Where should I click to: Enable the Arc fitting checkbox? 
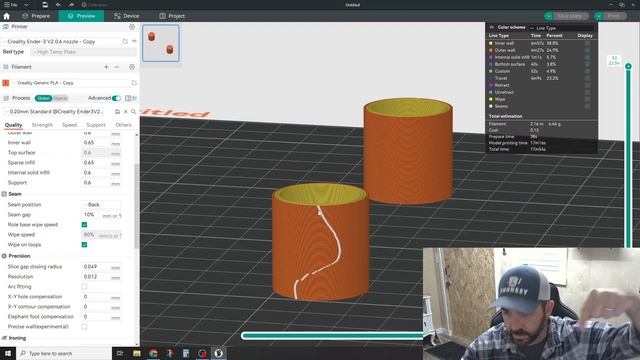tap(84, 287)
